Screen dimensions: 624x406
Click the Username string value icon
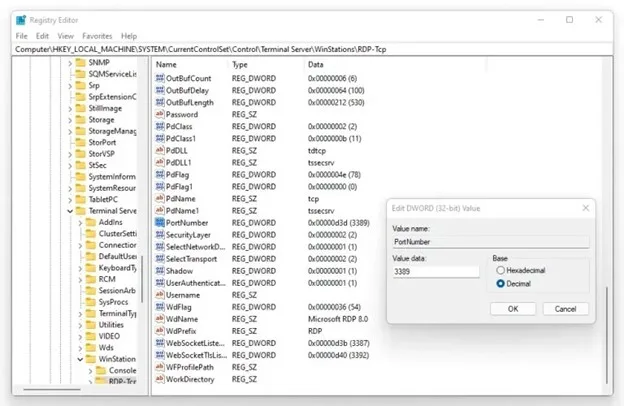160,295
